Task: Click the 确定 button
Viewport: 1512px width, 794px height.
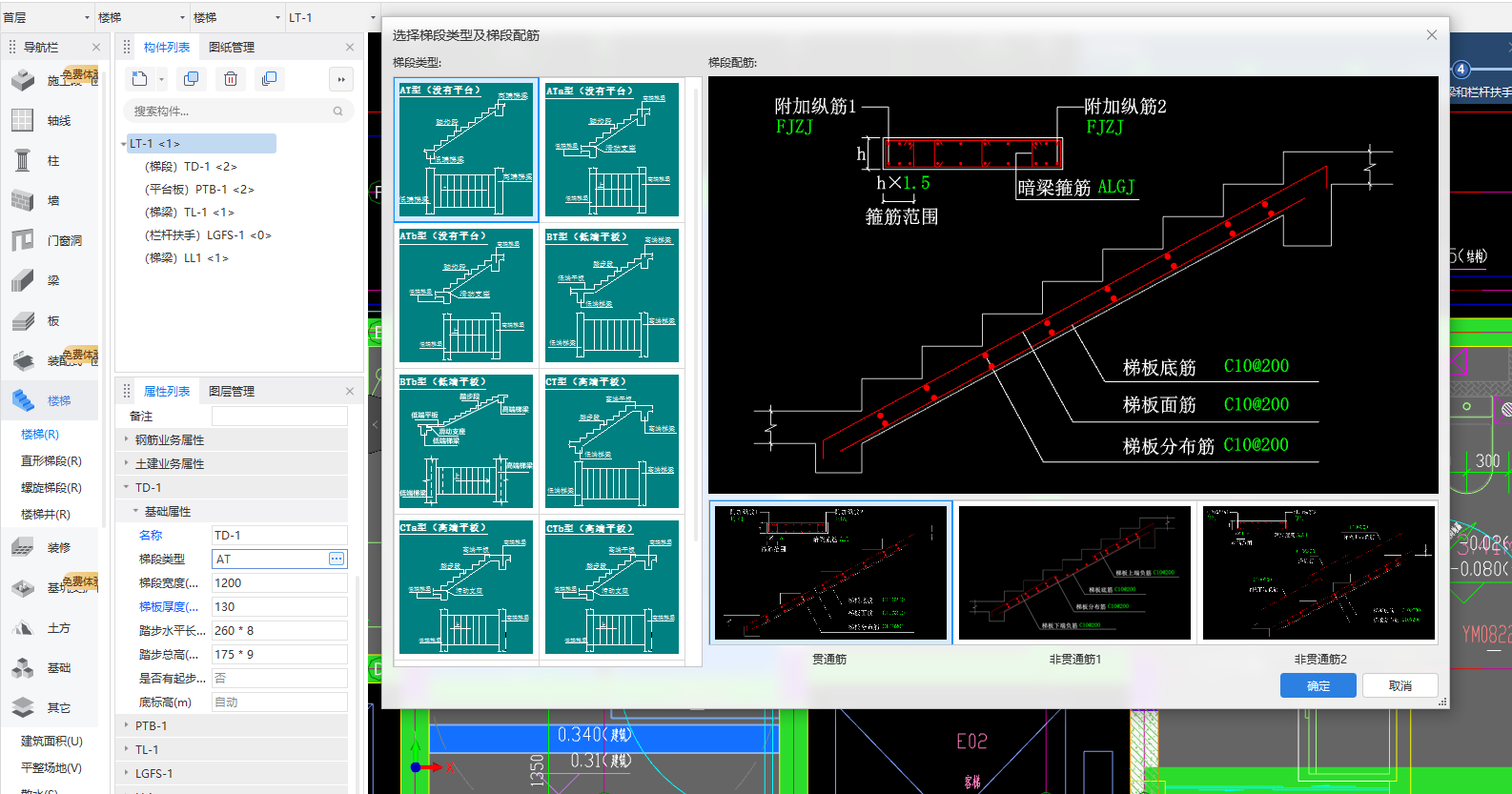Action: pos(1318,685)
